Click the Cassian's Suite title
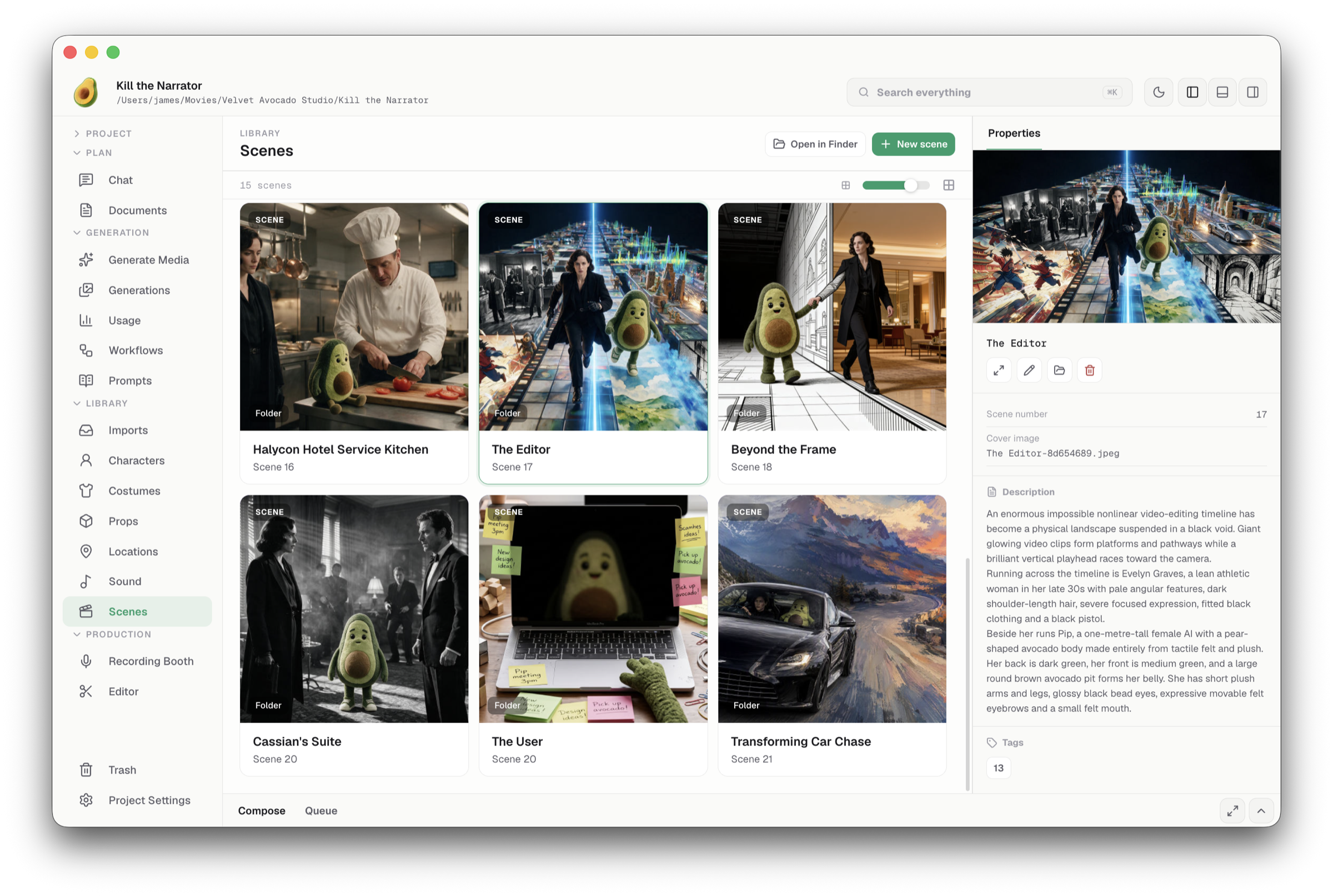This screenshot has height=896, width=1333. (x=297, y=741)
